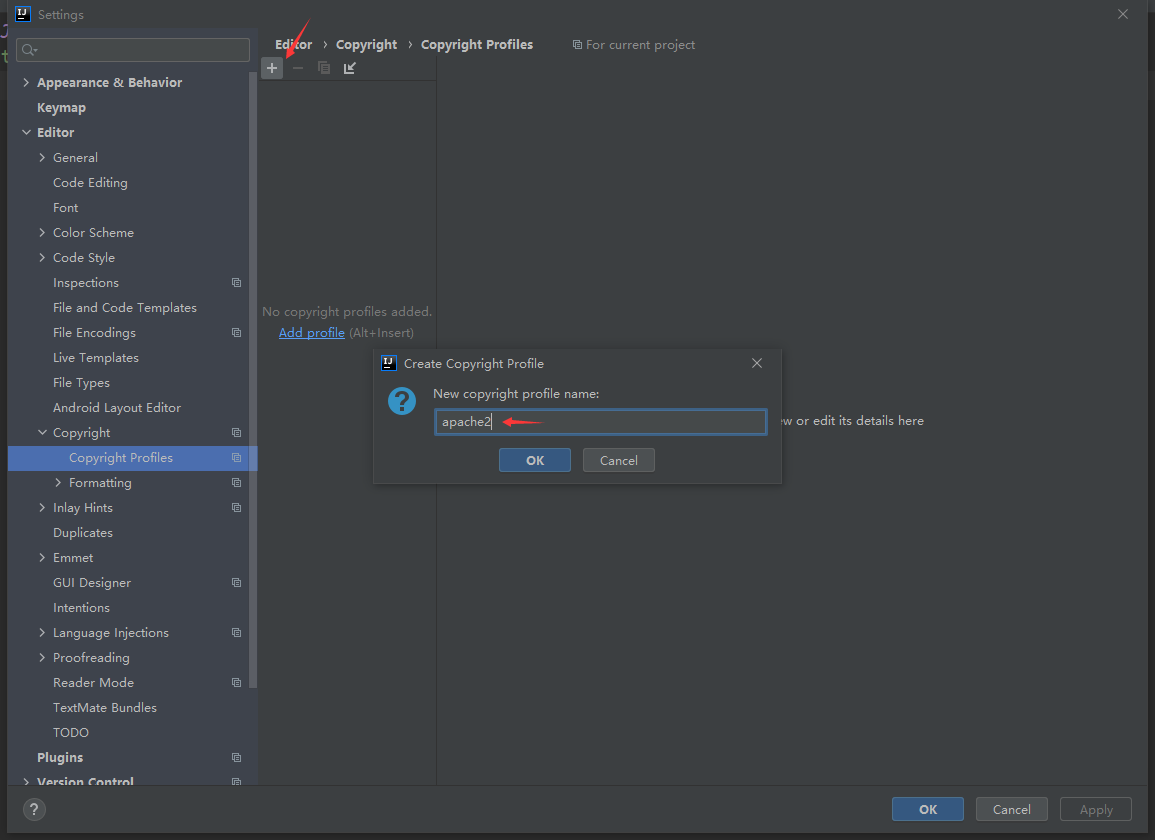The image size is (1155, 840).
Task: Click the project-level icon beside Formatting
Action: coord(236,483)
